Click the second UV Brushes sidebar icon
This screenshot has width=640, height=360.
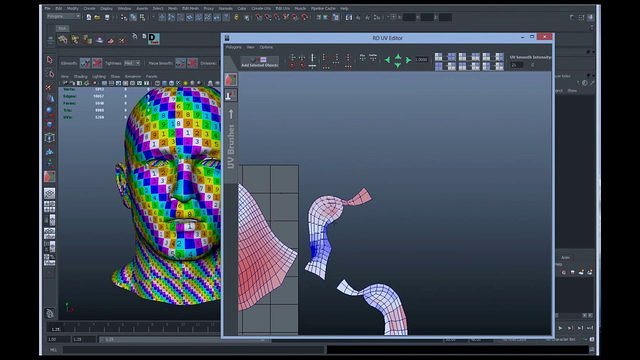coord(231,95)
